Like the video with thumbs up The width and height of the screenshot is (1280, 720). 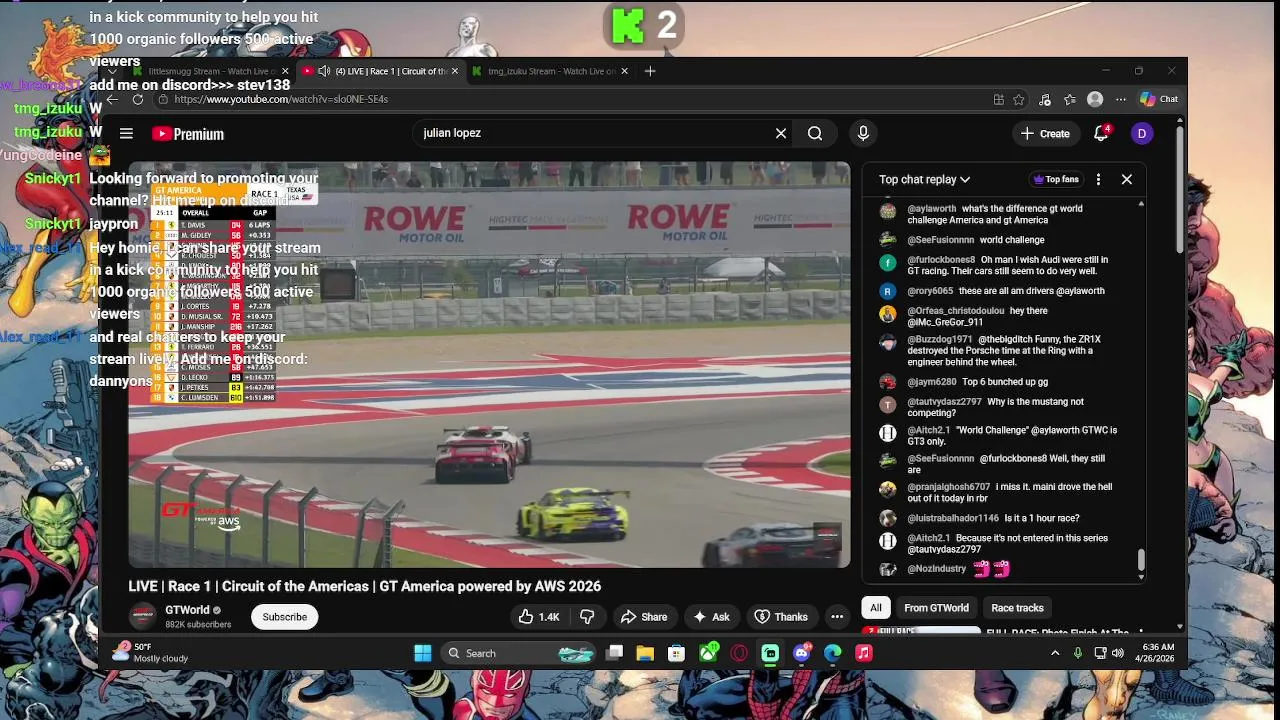538,617
